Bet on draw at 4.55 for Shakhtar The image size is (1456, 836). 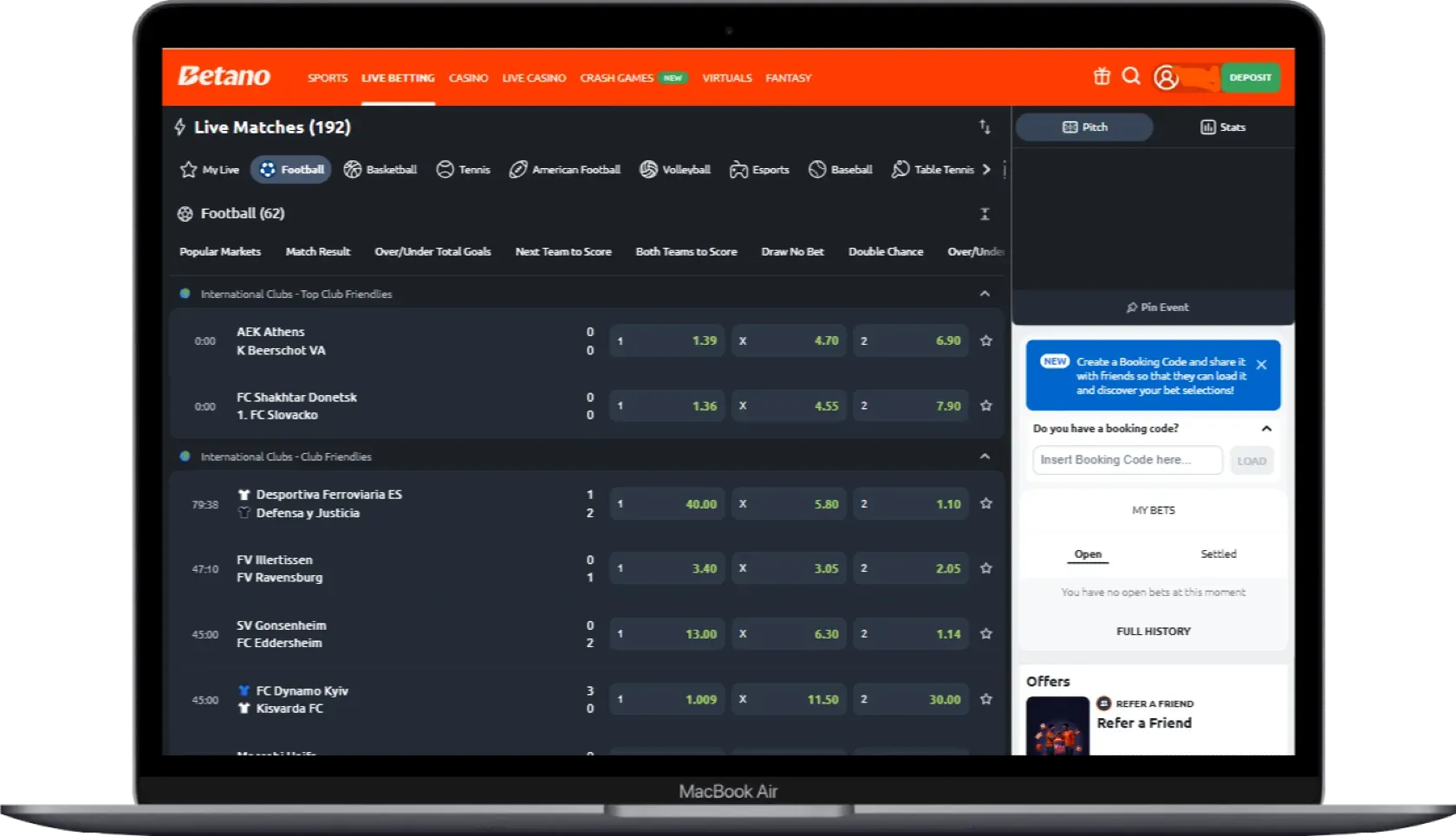790,406
